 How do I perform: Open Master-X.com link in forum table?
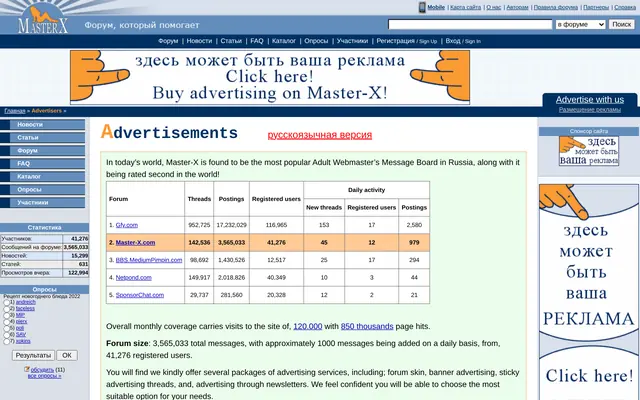[135, 242]
